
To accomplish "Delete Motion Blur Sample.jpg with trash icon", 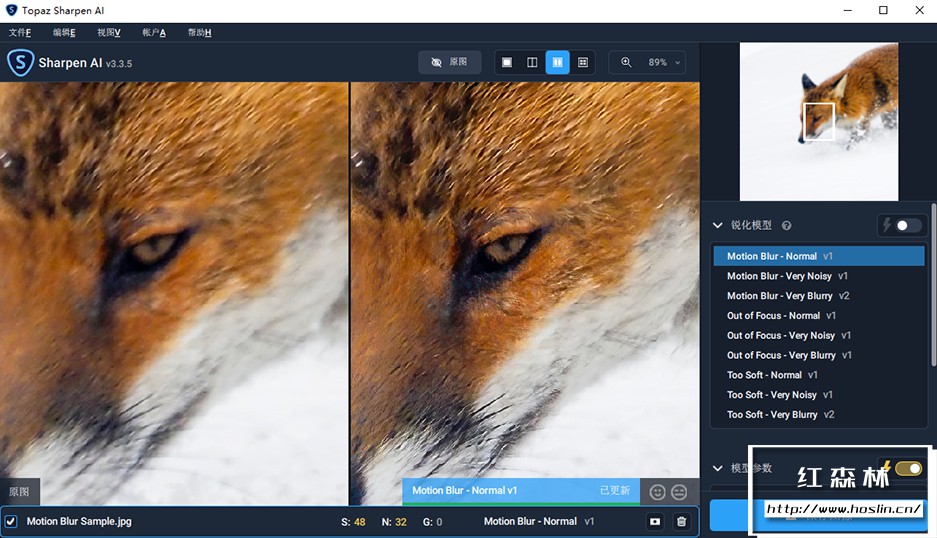I will [681, 521].
